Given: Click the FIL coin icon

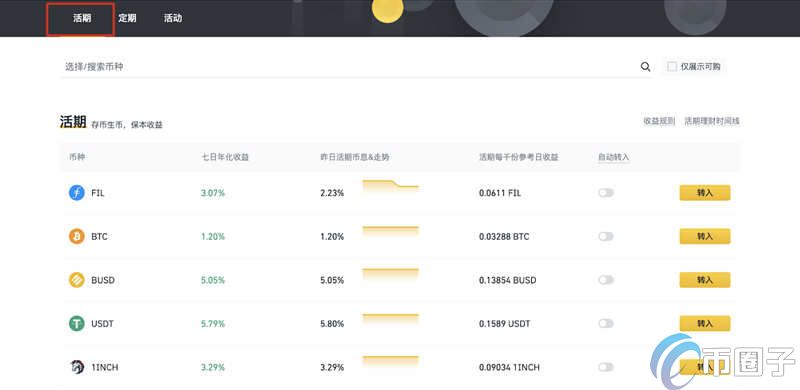Looking at the screenshot, I should (77, 193).
